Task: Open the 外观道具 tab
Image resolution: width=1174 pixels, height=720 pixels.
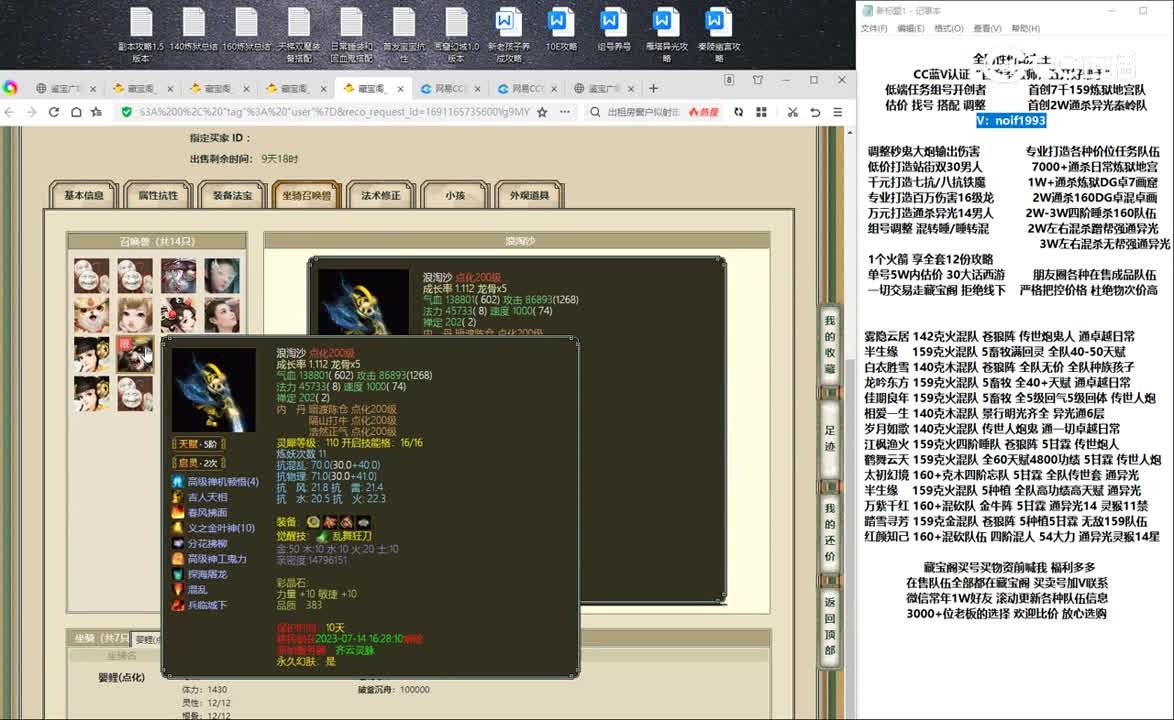Action: click(x=529, y=195)
